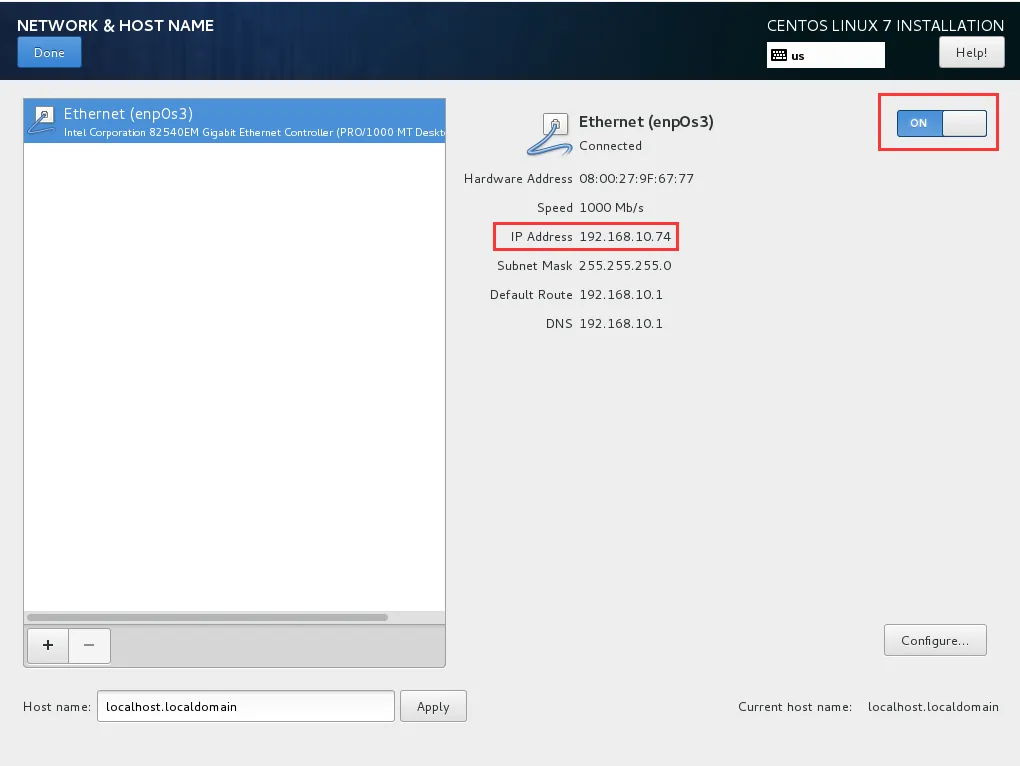Remove selected device with minus button

click(89, 645)
